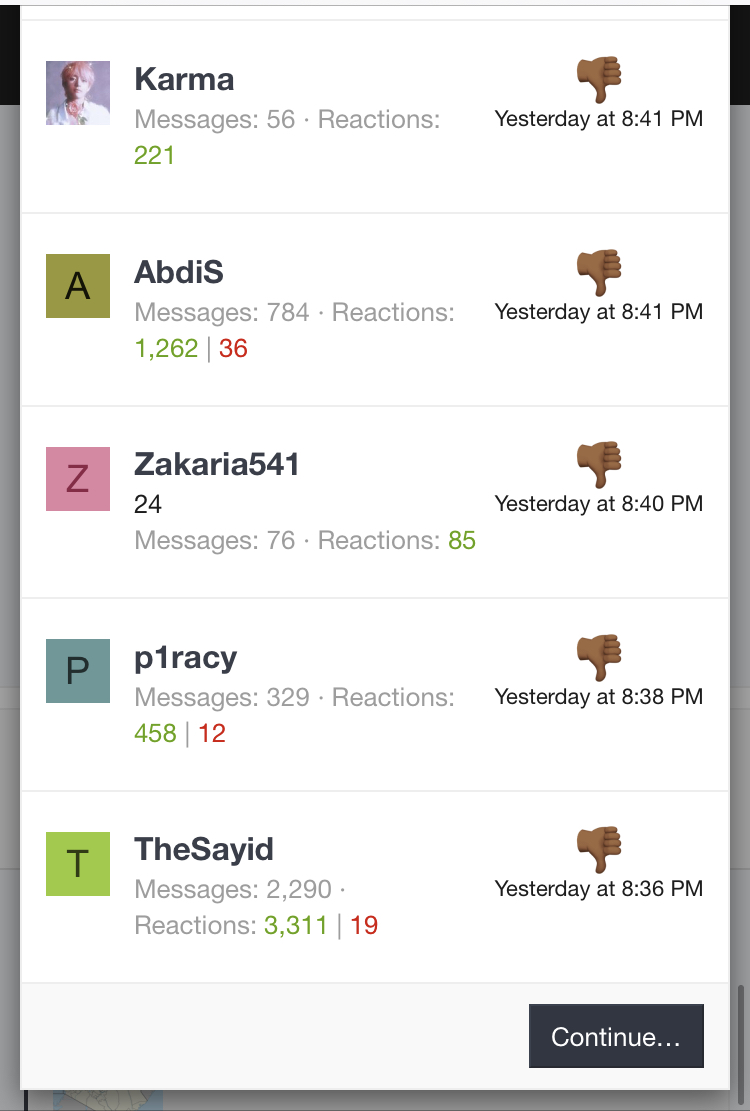750x1111 pixels.
Task: Open the p1racy username link
Action: point(186,658)
